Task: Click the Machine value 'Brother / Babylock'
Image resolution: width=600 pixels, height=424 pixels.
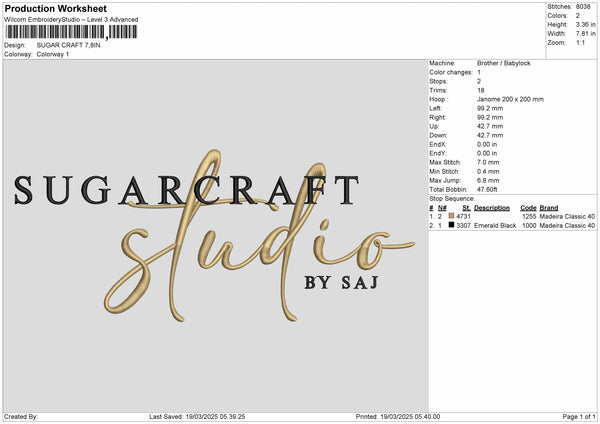Action: point(507,63)
